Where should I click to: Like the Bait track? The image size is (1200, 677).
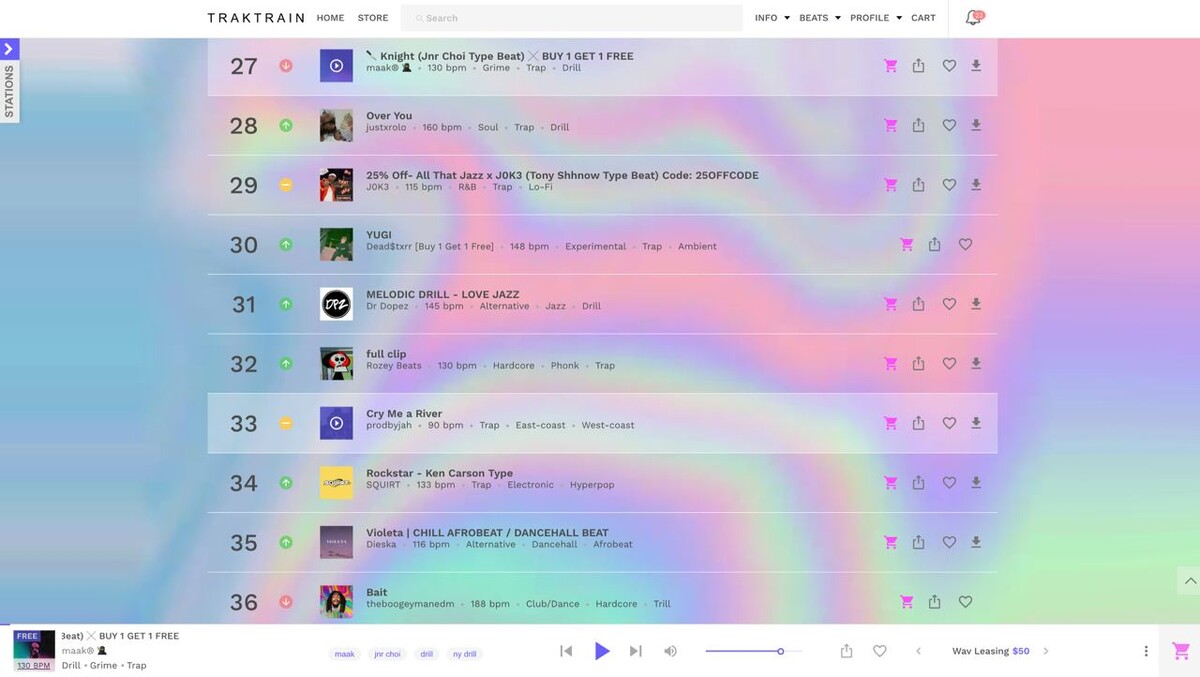tap(965, 602)
